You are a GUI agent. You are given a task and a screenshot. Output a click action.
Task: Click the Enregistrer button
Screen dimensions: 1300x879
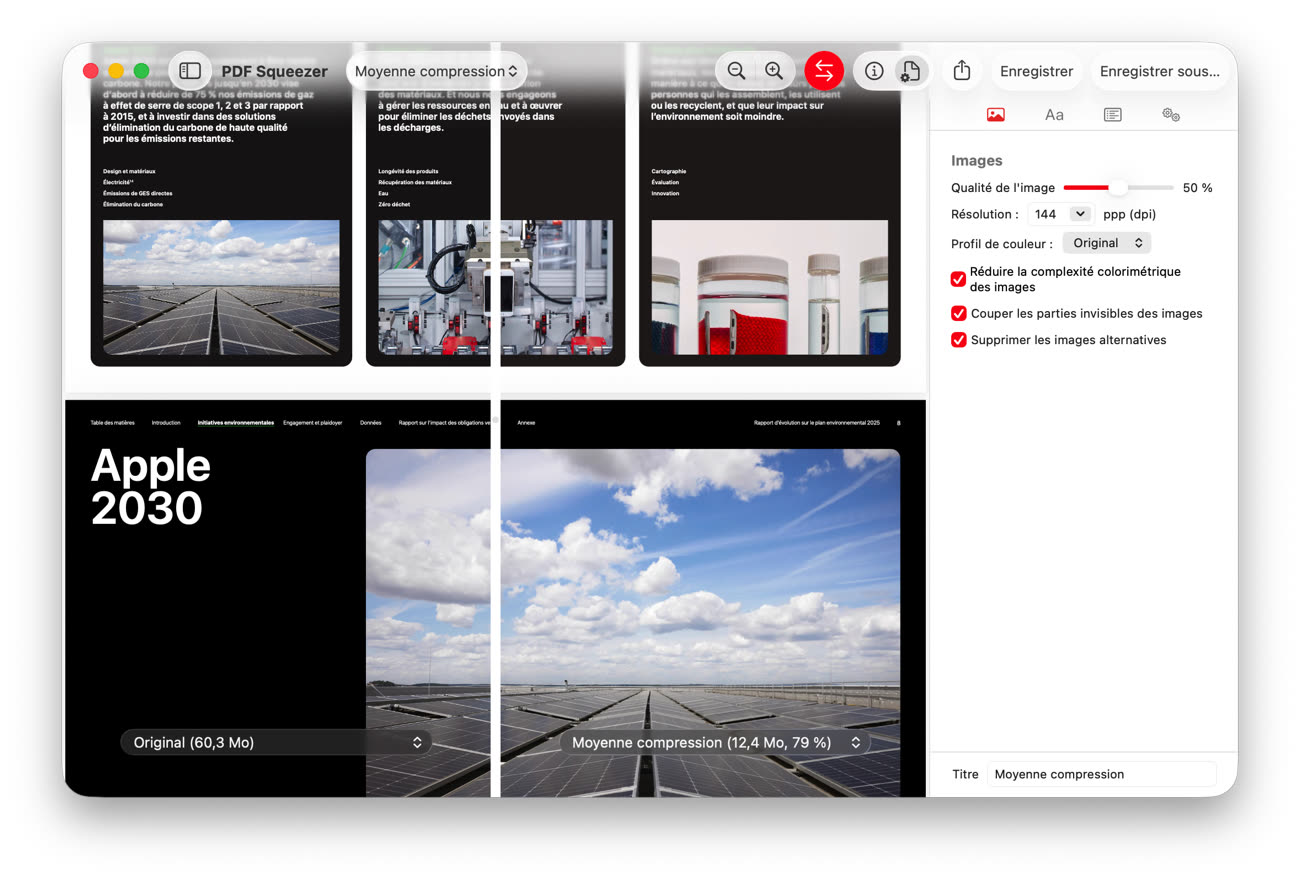point(1036,71)
